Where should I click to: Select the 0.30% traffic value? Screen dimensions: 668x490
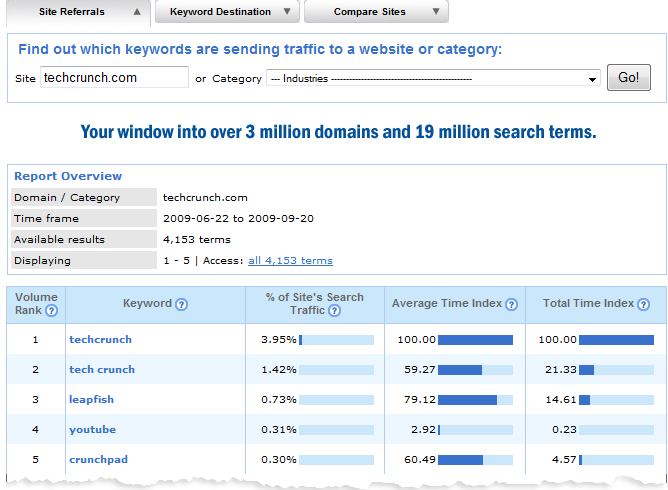(279, 459)
